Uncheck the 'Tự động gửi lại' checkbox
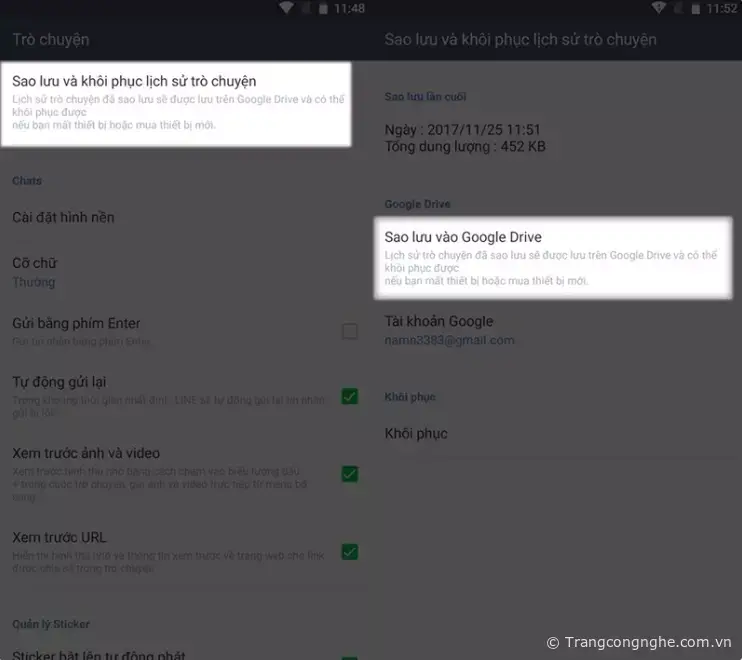Screen dimensions: 742x660 [x=349, y=396]
